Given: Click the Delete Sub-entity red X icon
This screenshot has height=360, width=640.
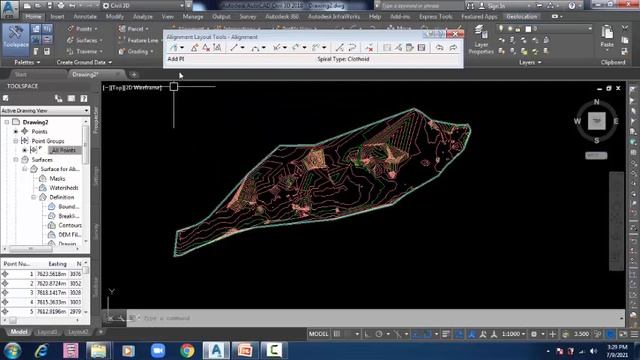Looking at the screenshot, I should 369,48.
